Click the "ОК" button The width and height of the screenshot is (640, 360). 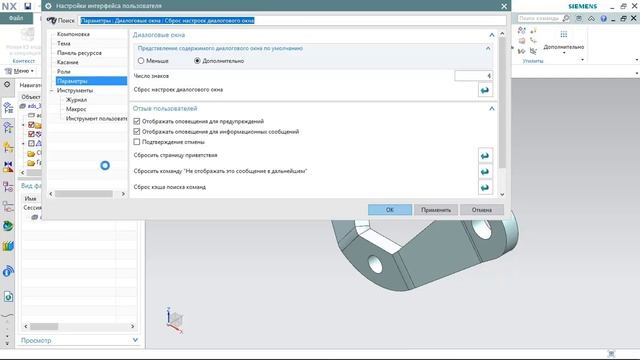pos(390,210)
